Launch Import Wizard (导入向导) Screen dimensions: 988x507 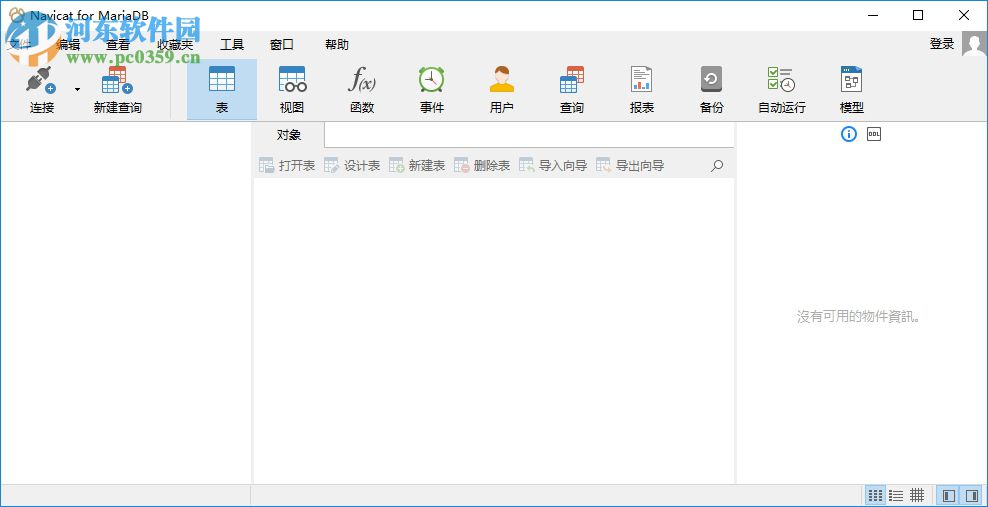[553, 166]
